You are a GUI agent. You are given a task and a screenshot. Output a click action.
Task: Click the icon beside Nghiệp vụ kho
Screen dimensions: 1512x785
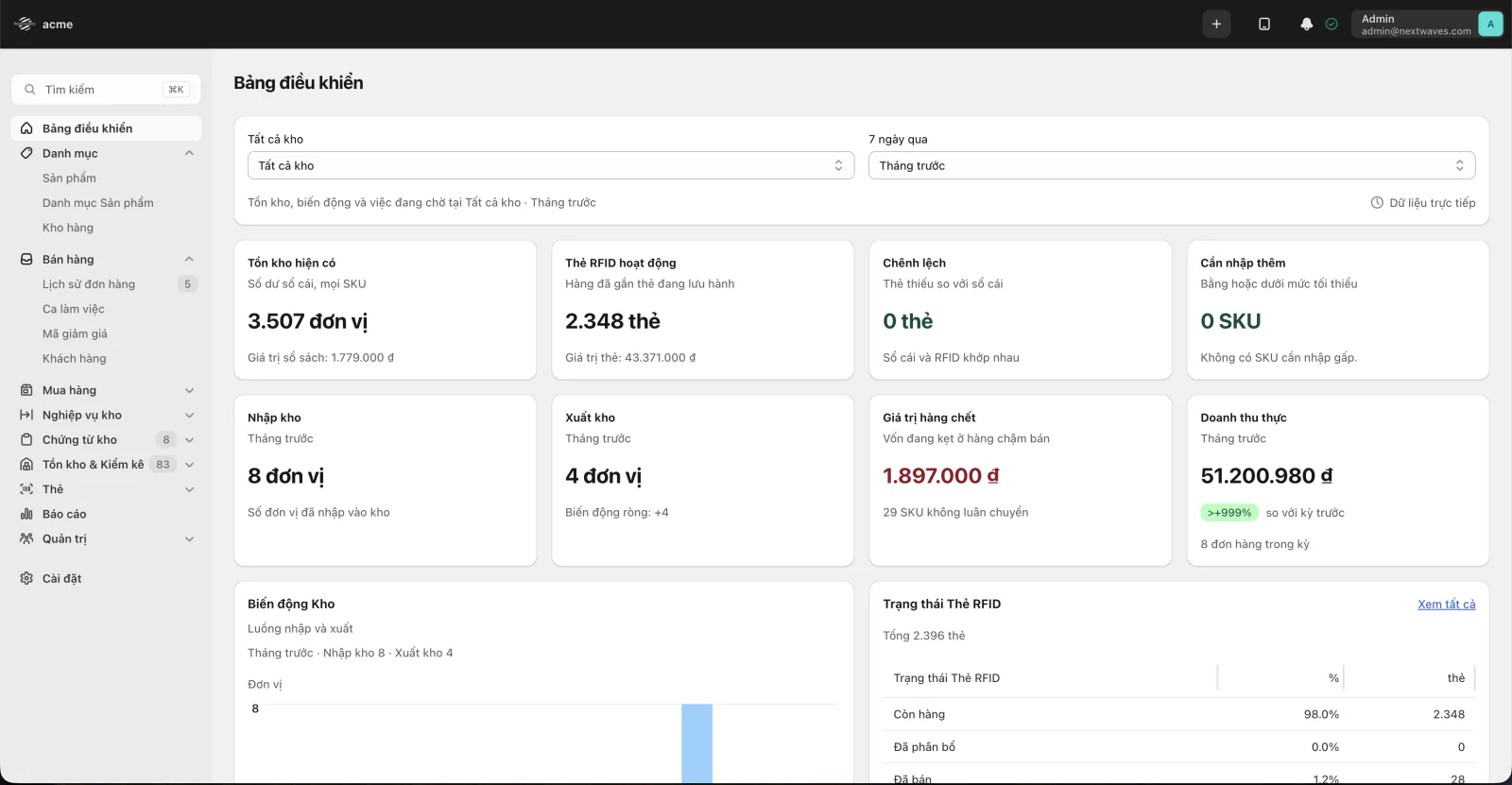pos(26,415)
